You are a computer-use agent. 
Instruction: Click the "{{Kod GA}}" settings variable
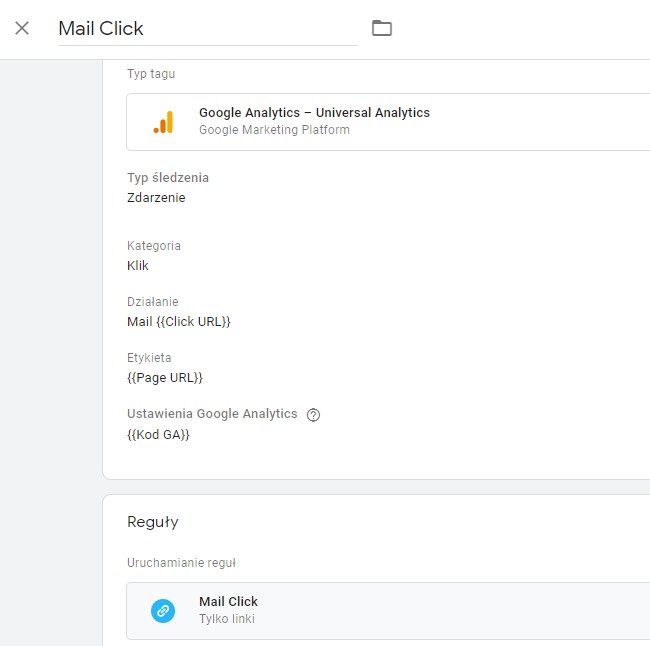coord(158,435)
